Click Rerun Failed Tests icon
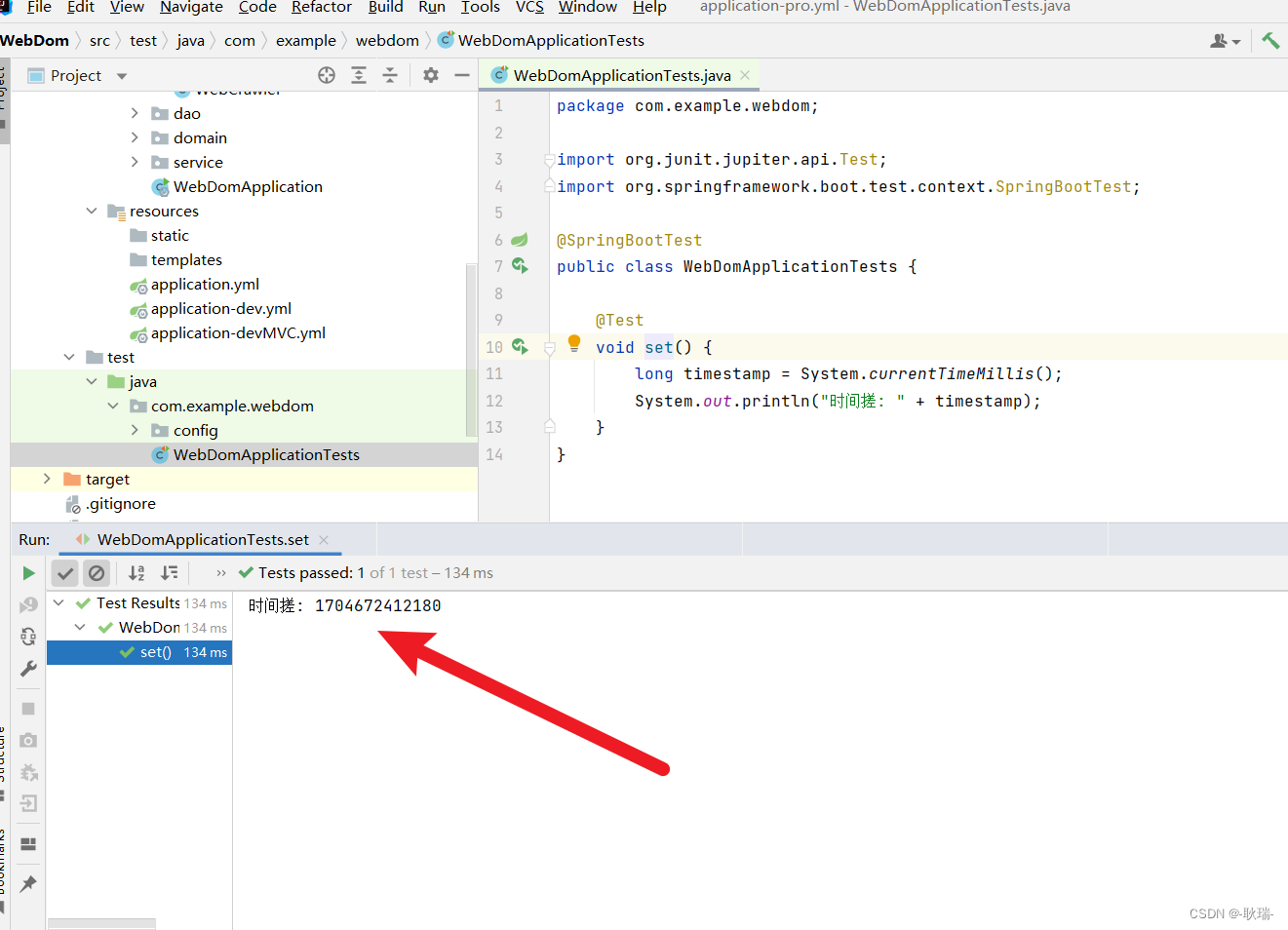The height and width of the screenshot is (930, 1288). click(x=28, y=605)
